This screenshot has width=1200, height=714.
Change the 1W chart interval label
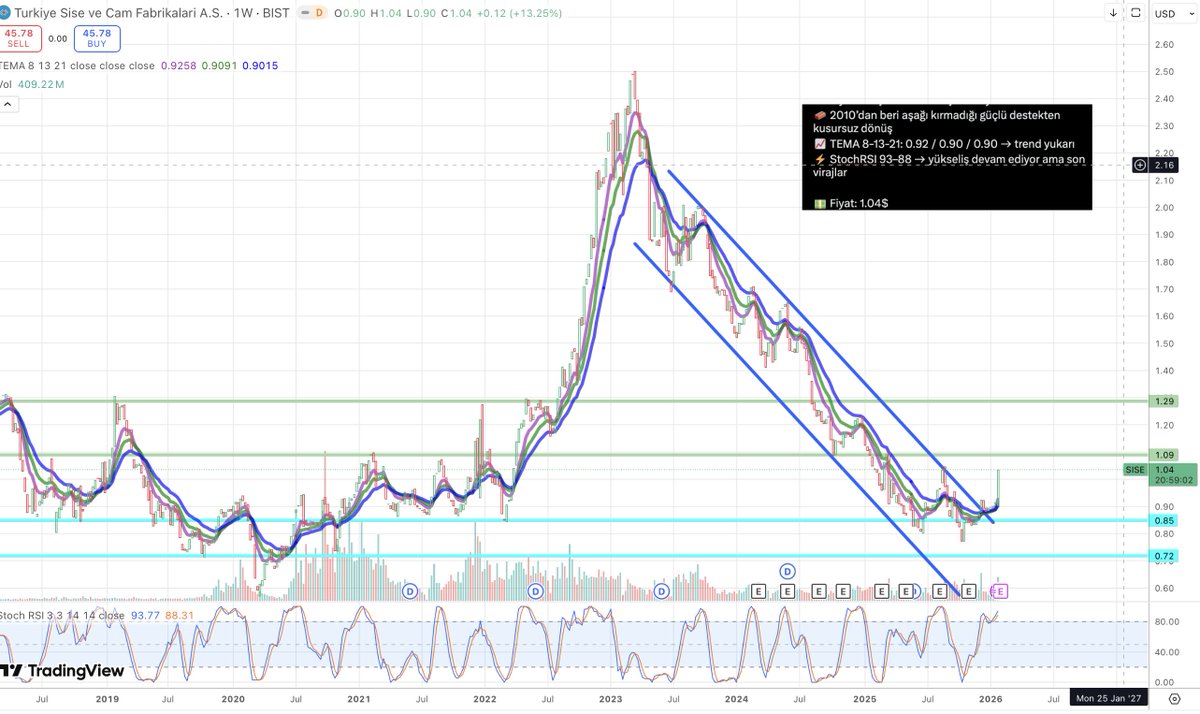point(242,14)
